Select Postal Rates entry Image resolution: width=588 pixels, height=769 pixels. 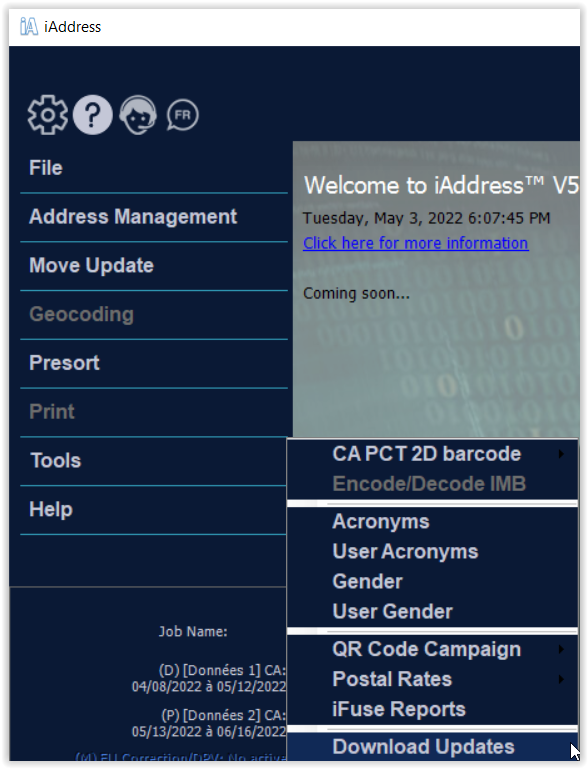[x=433, y=679]
